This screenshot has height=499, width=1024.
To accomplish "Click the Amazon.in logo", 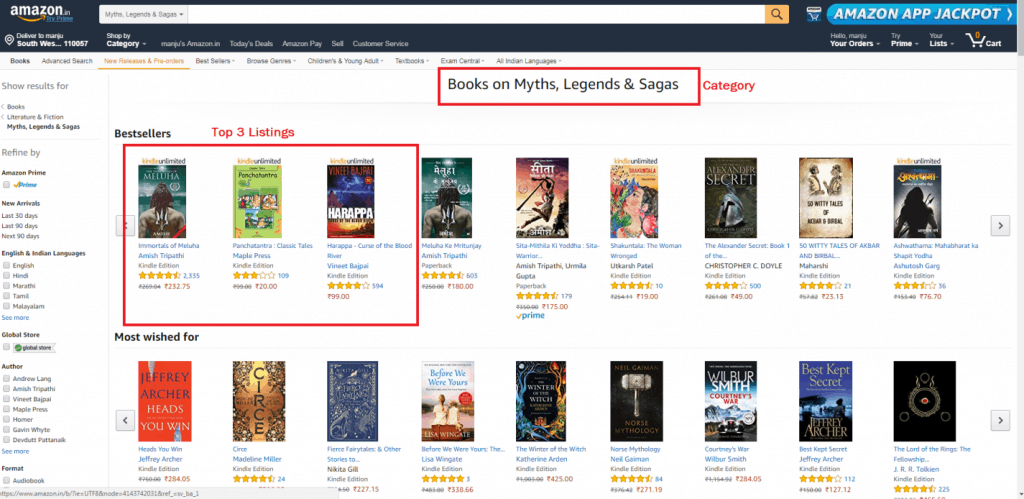I will [42, 13].
